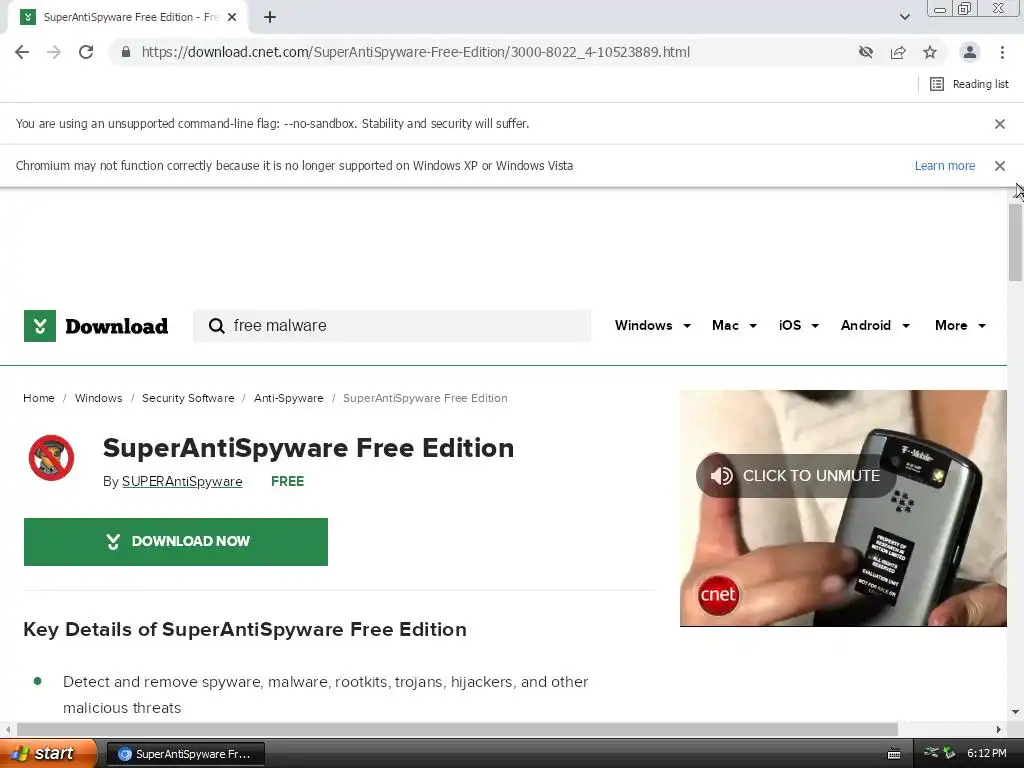Click the Key Details heading text
Image resolution: width=1024 pixels, height=768 pixels.
tap(245, 630)
